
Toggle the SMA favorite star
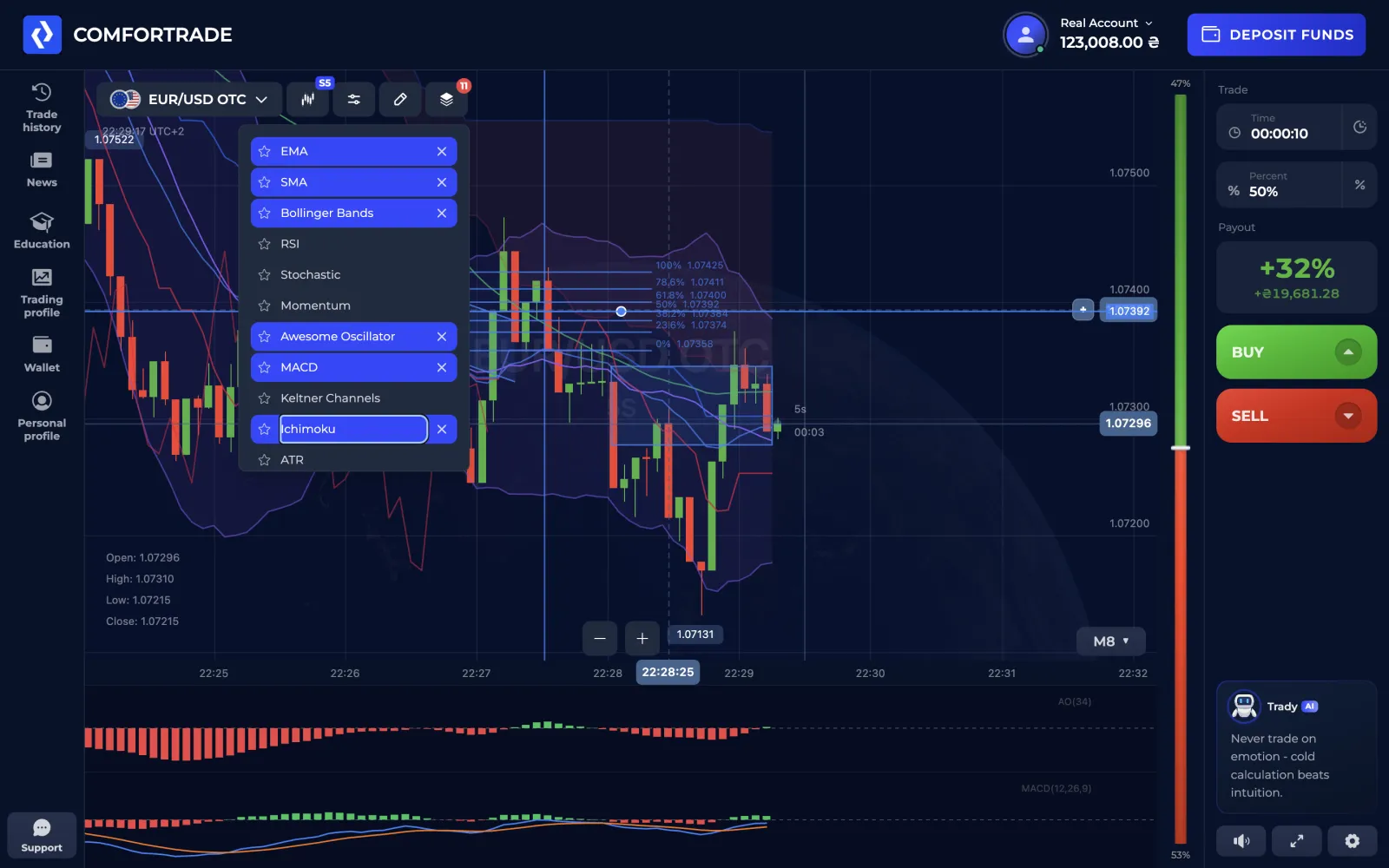265,182
